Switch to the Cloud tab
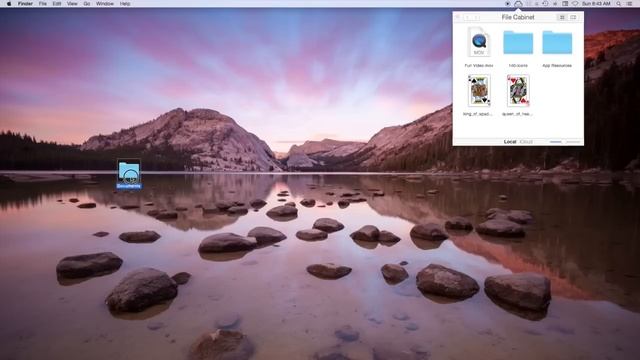The image size is (640, 360). pyautogui.click(x=526, y=142)
